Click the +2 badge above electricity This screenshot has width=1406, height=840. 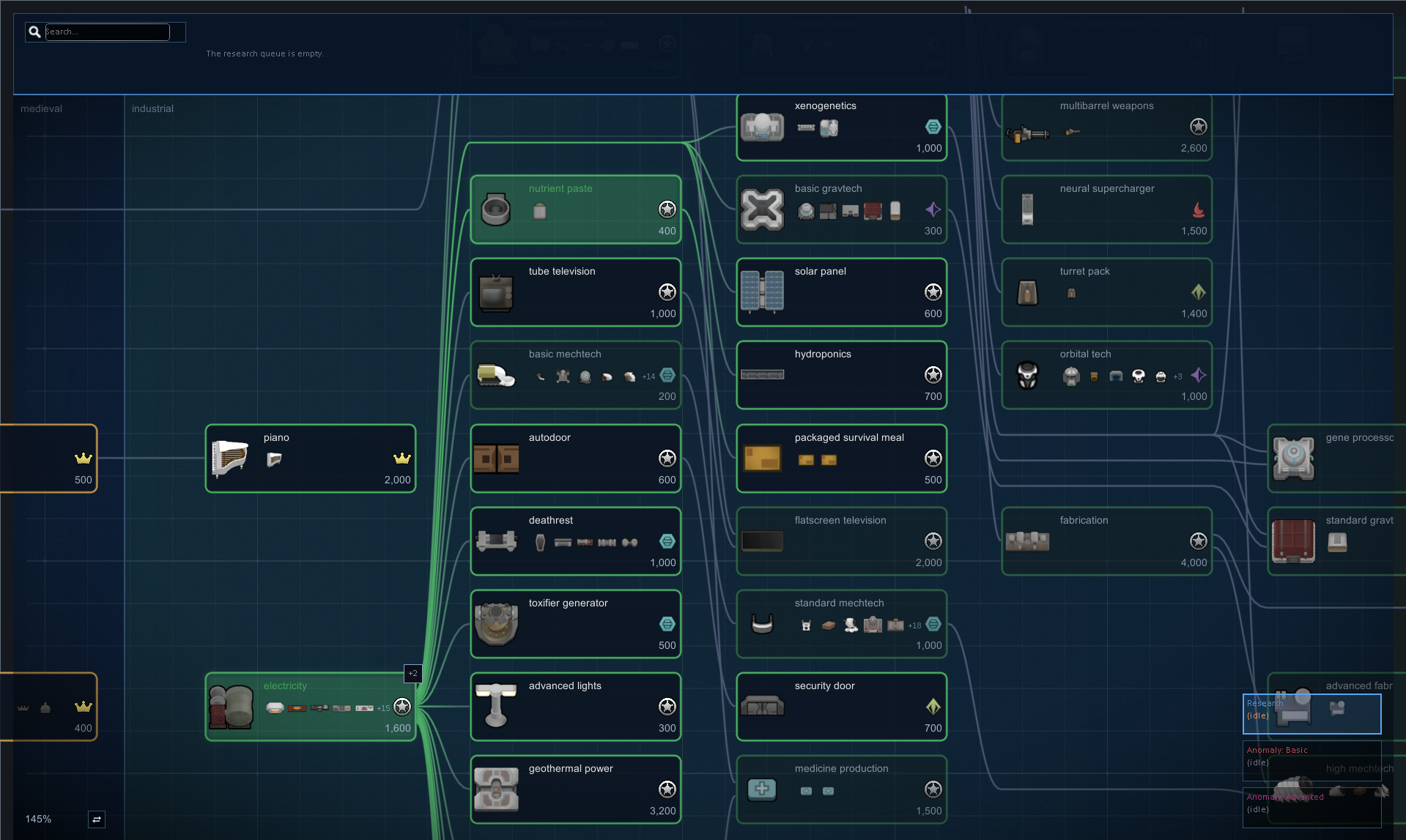coord(413,673)
